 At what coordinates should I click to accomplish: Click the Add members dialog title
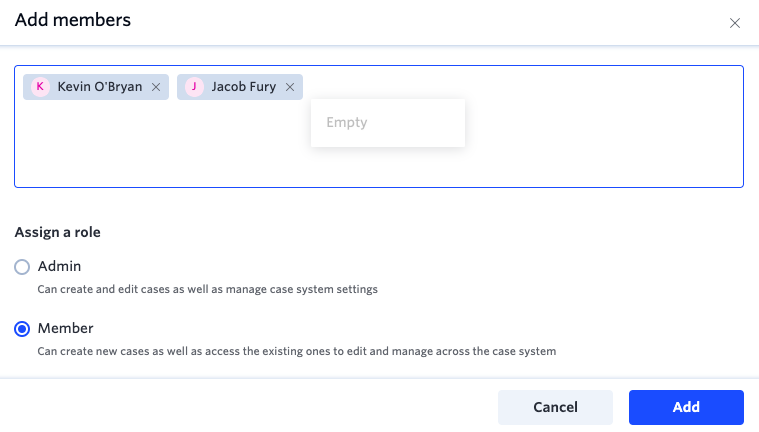(x=73, y=20)
